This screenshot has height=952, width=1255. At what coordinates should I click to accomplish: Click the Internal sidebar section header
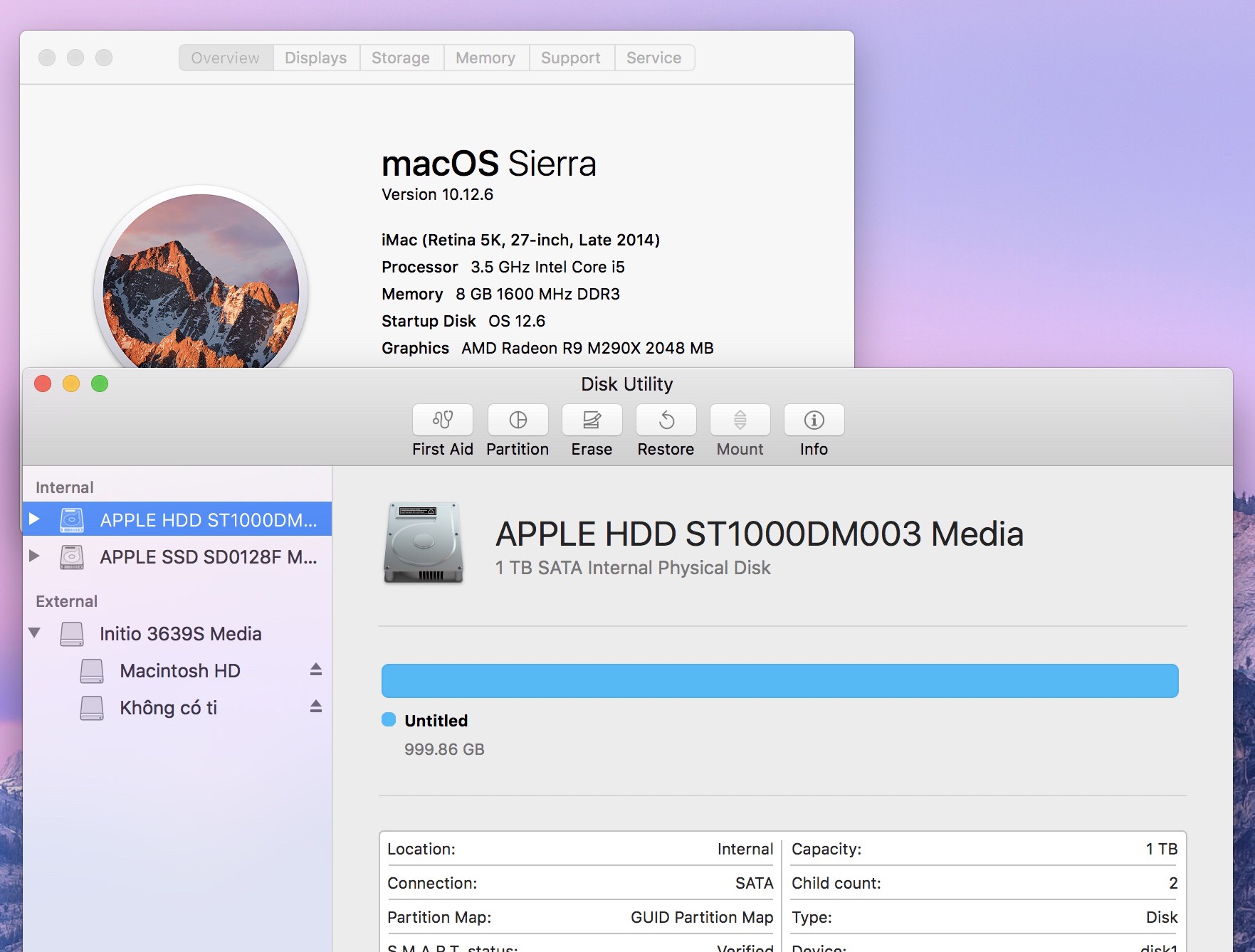click(65, 487)
